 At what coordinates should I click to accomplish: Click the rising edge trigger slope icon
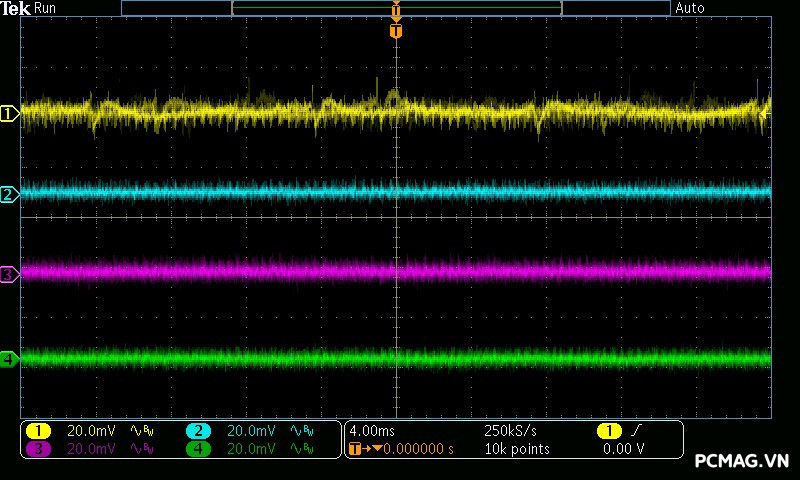(637, 431)
